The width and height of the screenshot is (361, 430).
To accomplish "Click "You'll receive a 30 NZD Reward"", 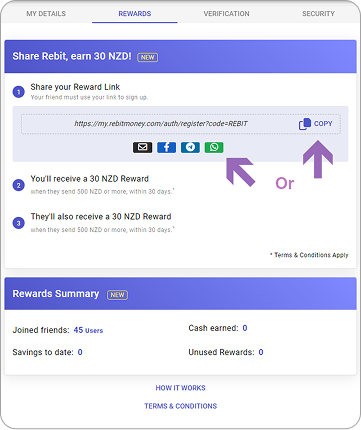I will coord(90,179).
